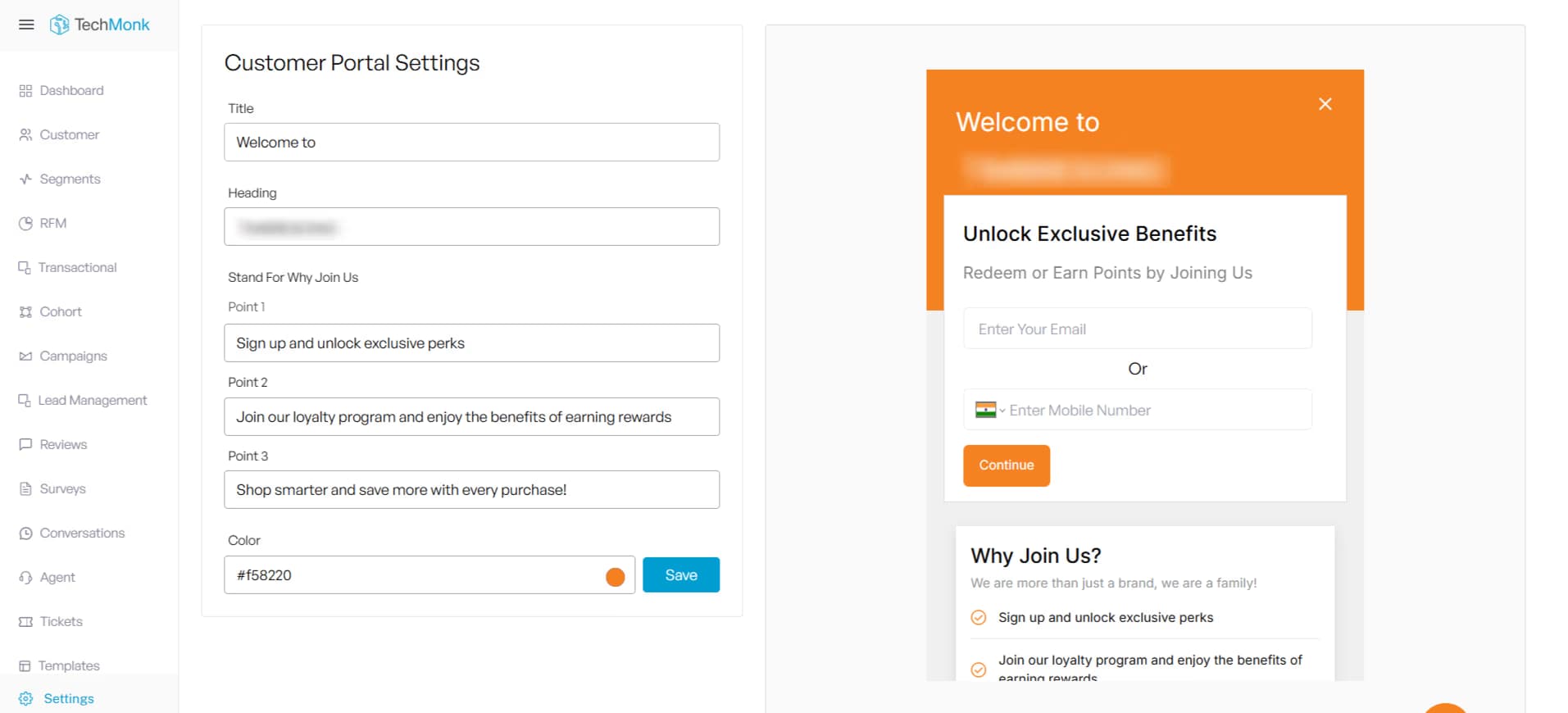1568x713 pixels.
Task: Click the Conversations clock icon
Action: point(25,534)
